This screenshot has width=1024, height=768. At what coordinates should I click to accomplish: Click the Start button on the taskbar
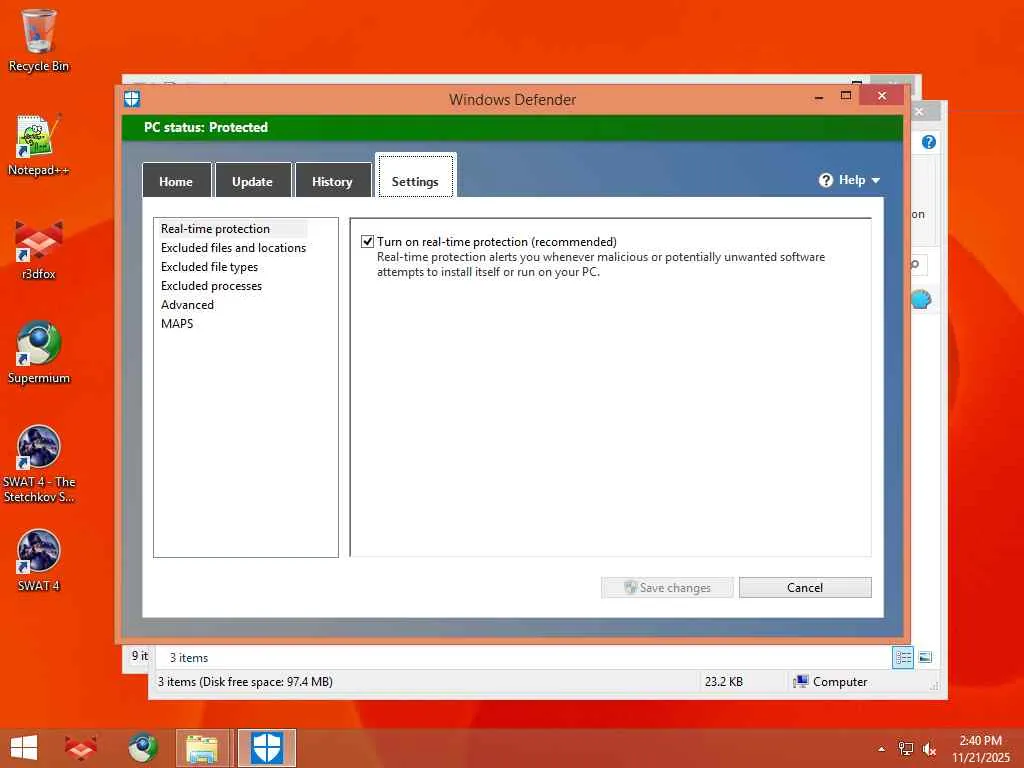[x=24, y=748]
